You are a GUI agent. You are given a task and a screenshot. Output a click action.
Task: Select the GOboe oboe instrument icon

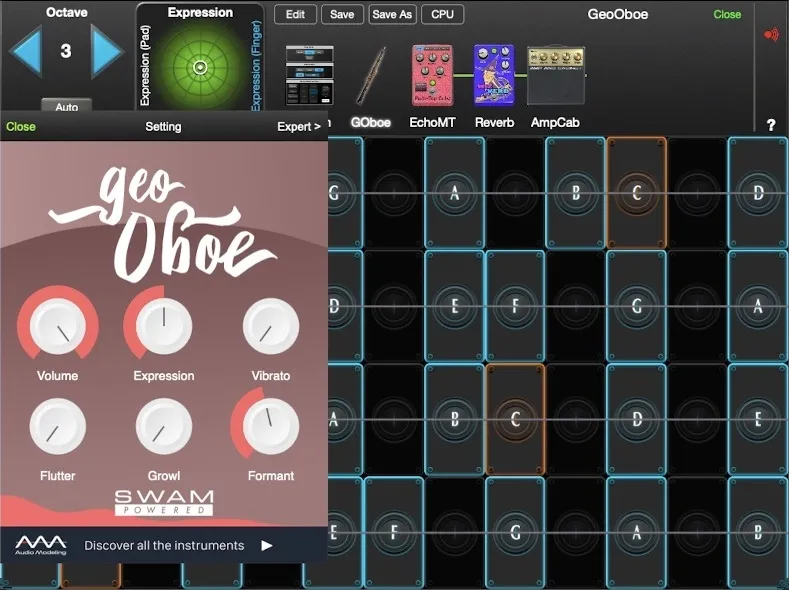(x=371, y=75)
